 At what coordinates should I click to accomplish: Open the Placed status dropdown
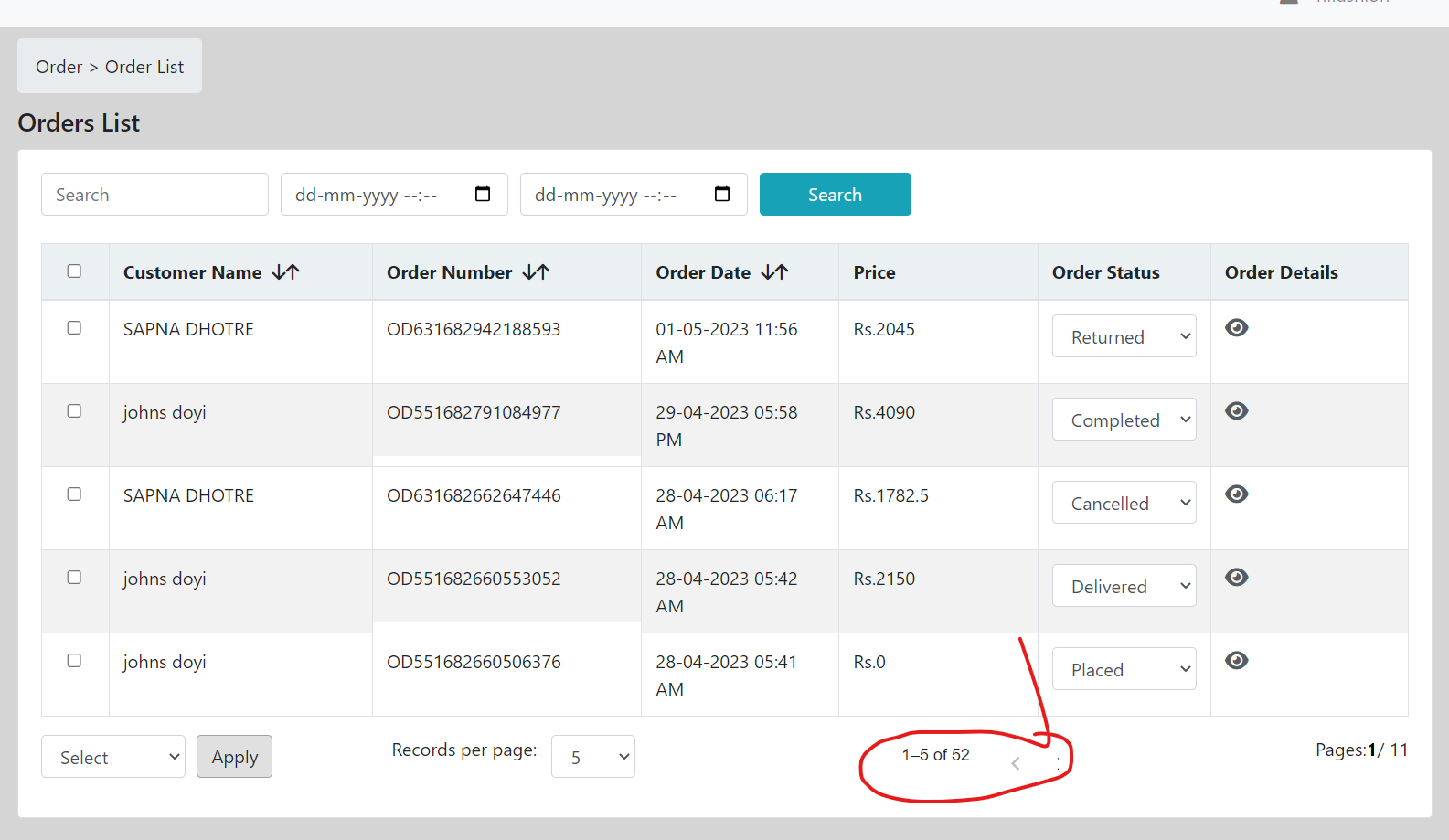(1124, 669)
